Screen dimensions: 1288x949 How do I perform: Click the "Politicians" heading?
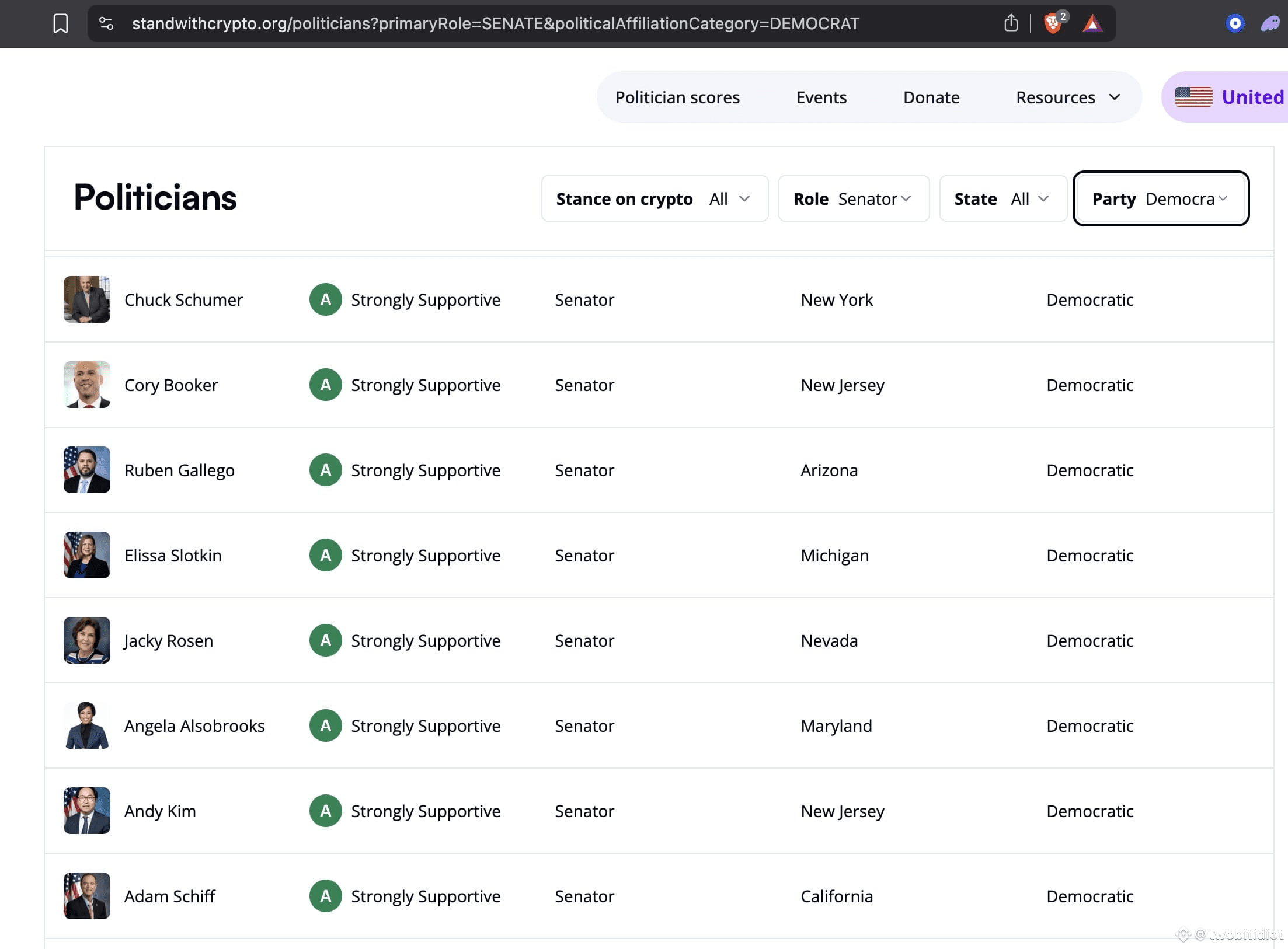coord(155,197)
